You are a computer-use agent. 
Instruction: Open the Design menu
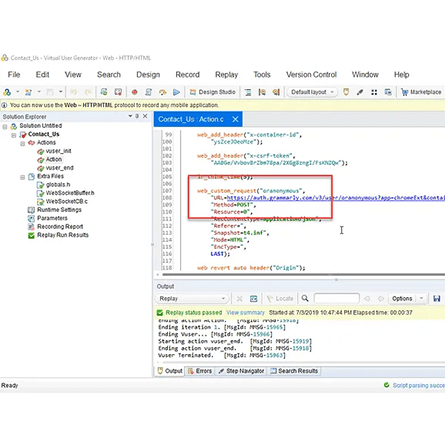pos(148,75)
